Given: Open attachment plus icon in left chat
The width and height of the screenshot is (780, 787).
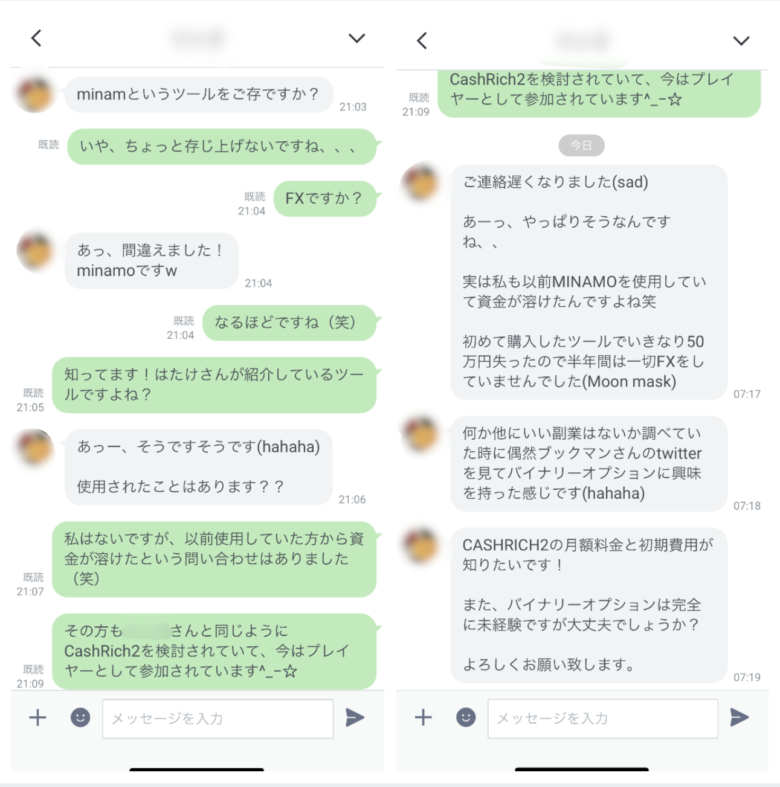Looking at the screenshot, I should pos(38,717).
